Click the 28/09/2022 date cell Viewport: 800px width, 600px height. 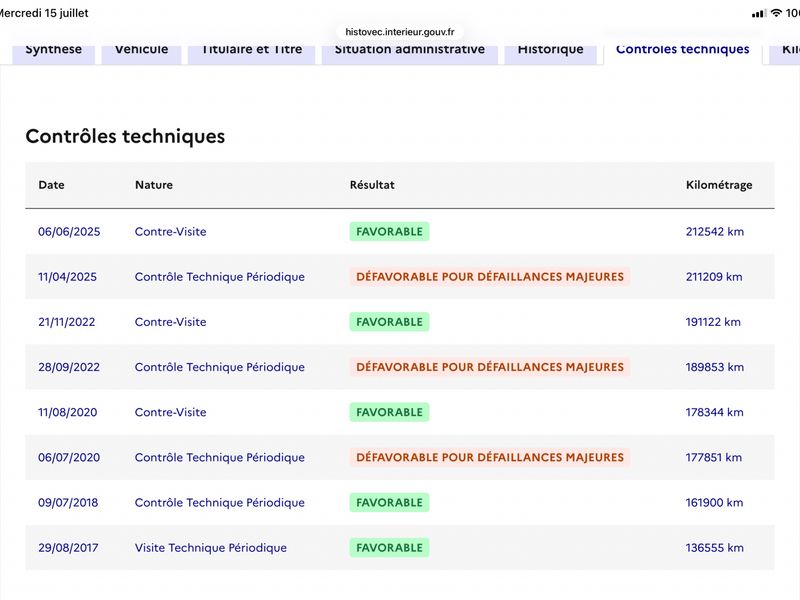(x=69, y=367)
